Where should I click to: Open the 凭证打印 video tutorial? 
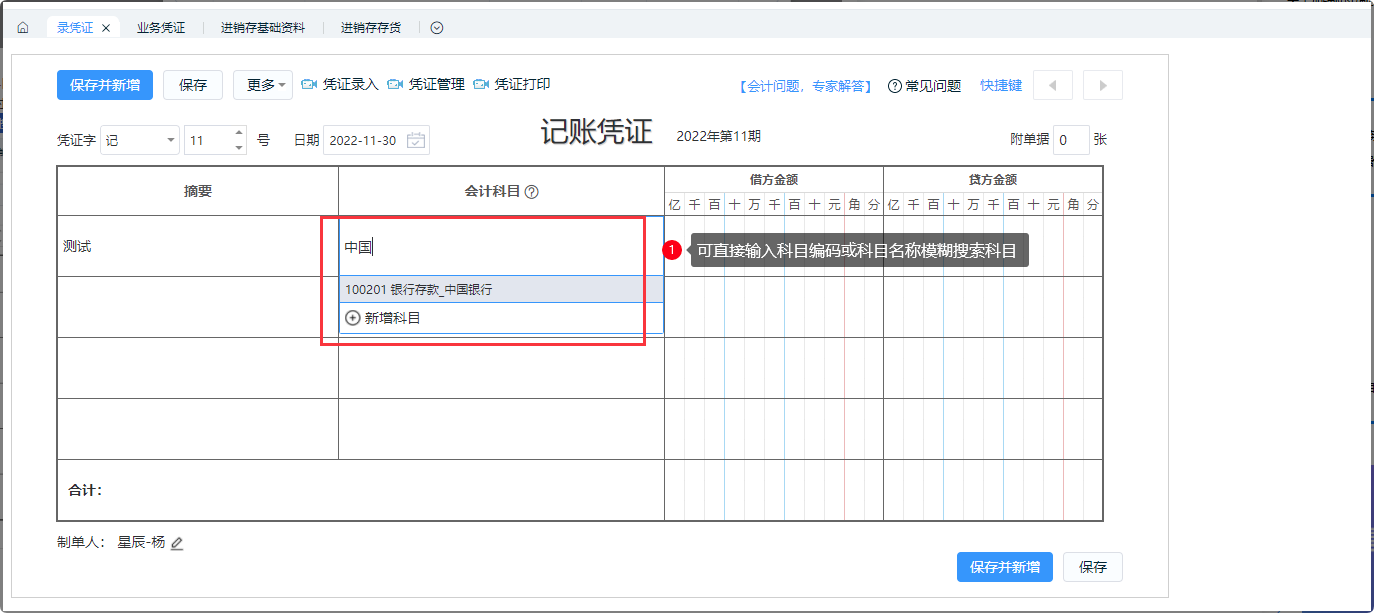(x=512, y=85)
